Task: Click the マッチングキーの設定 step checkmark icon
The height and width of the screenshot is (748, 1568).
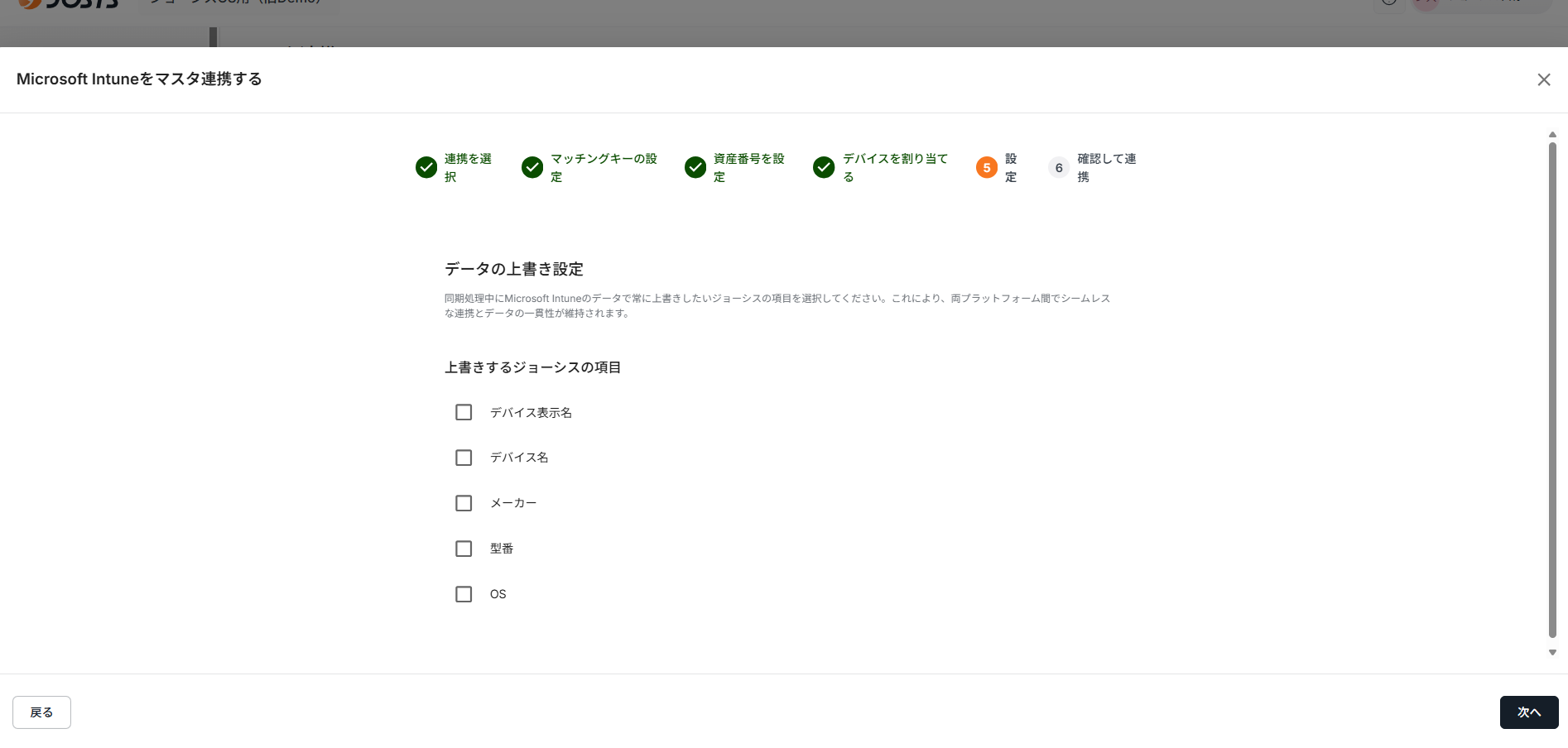Action: point(532,168)
